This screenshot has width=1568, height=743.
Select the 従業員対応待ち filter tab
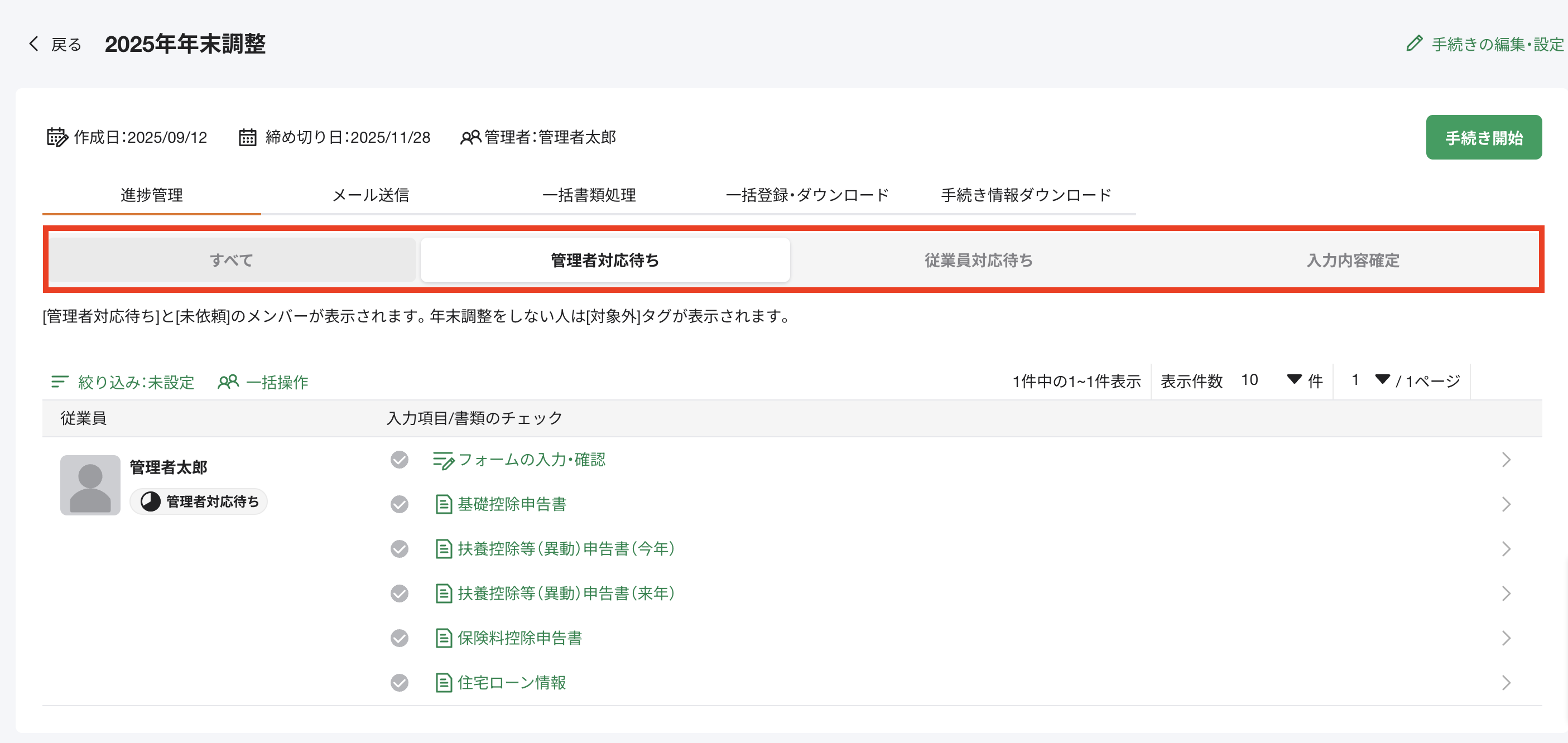pyautogui.click(x=978, y=260)
